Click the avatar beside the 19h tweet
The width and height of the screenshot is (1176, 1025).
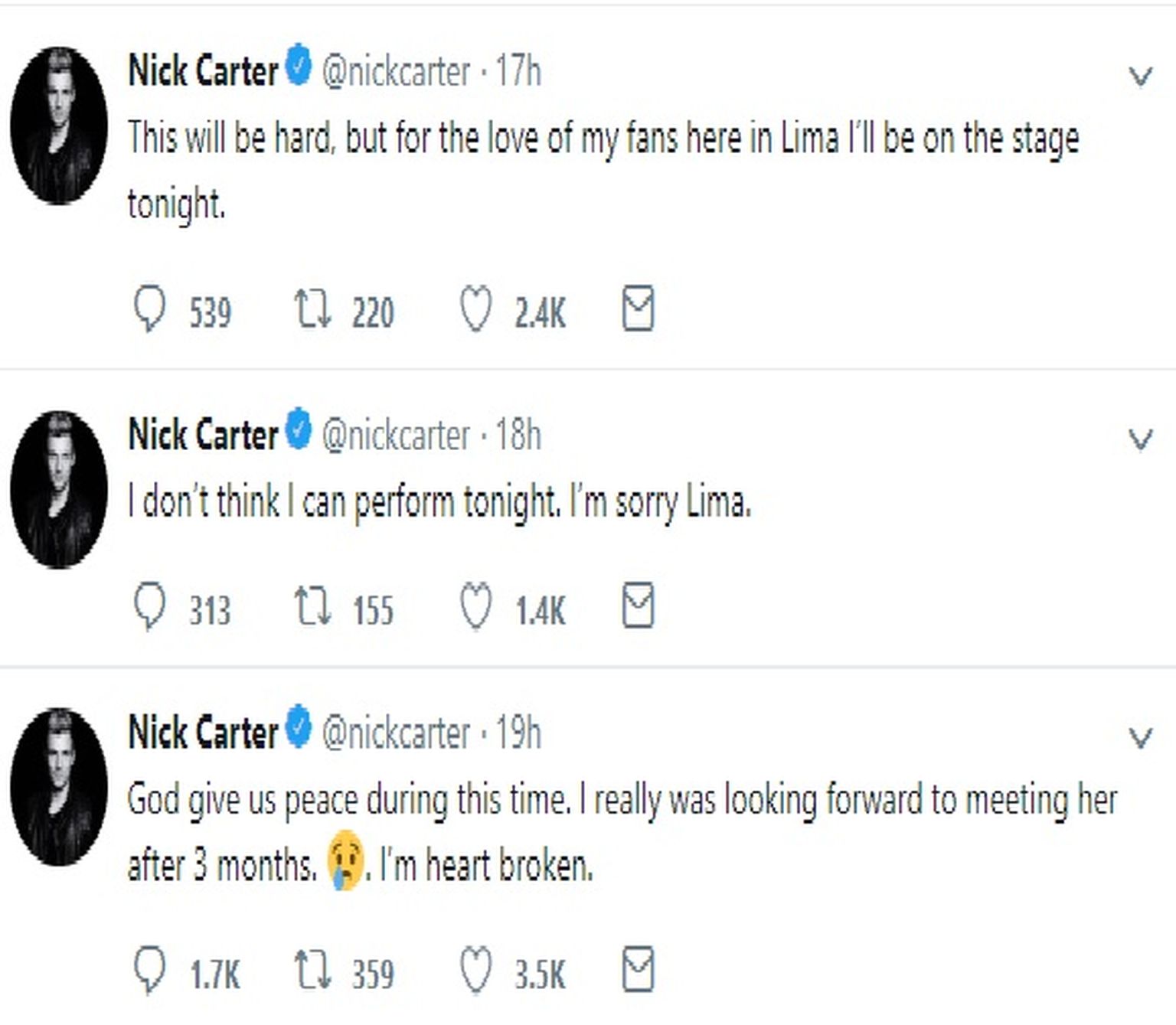59,787
